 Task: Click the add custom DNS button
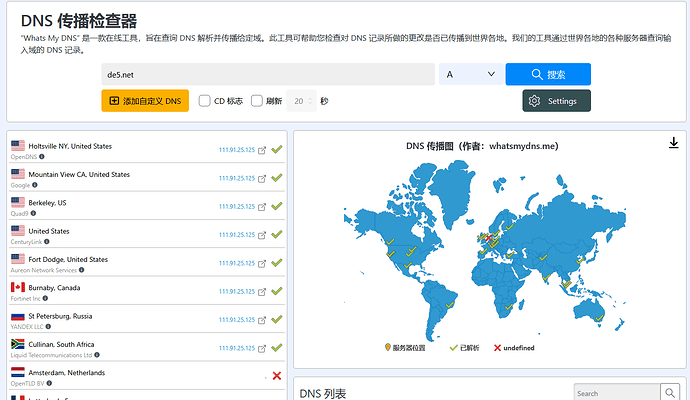(145, 101)
